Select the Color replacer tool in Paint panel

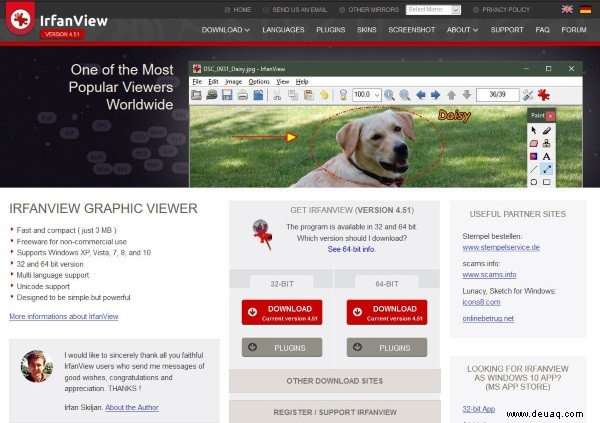coord(534,156)
